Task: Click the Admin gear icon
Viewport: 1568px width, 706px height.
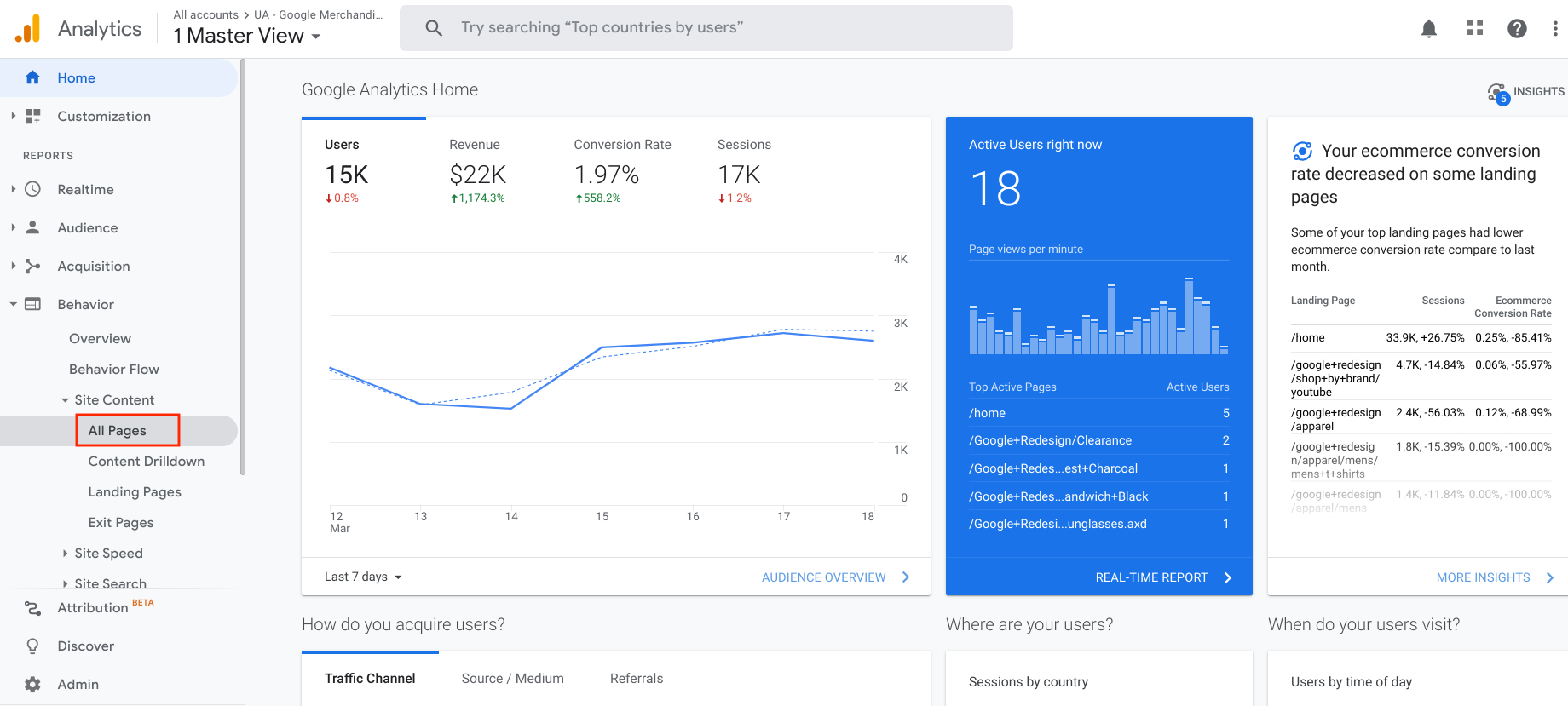Action: pyautogui.click(x=32, y=685)
